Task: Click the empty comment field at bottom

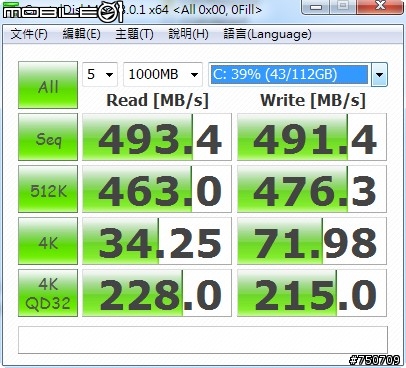Action: coord(203,340)
